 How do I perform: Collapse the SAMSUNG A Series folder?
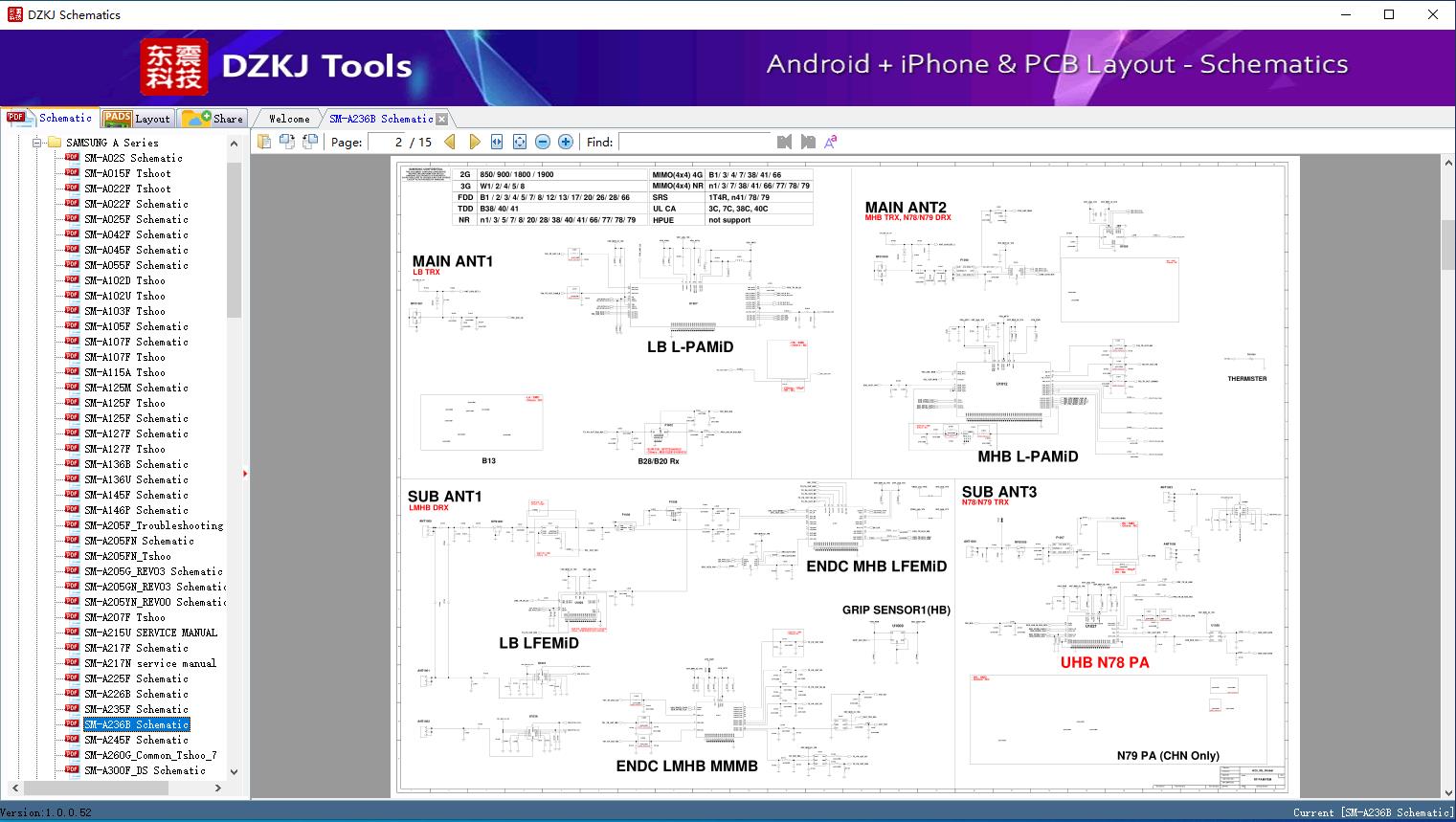(37, 143)
